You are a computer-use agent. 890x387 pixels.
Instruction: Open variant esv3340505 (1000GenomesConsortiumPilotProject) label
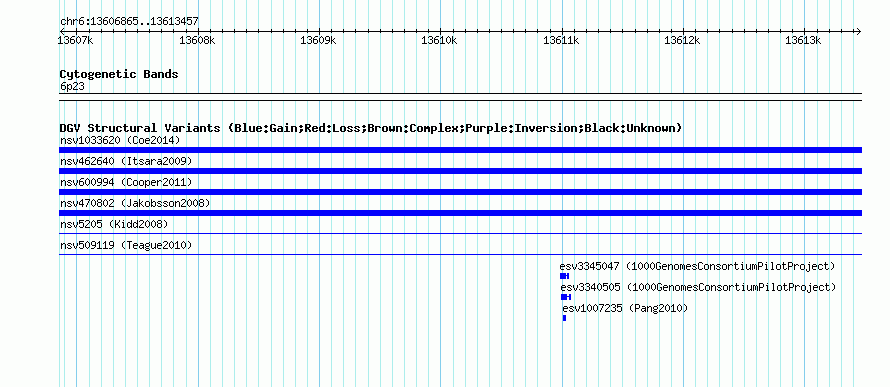tap(698, 287)
